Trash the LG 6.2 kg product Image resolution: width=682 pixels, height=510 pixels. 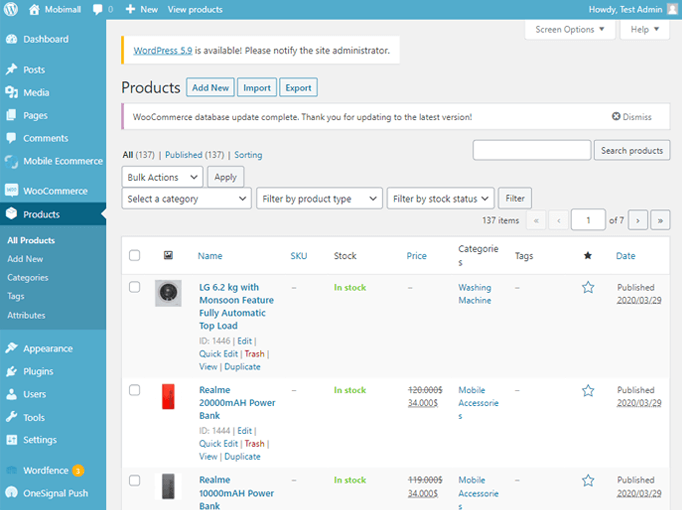point(254,354)
